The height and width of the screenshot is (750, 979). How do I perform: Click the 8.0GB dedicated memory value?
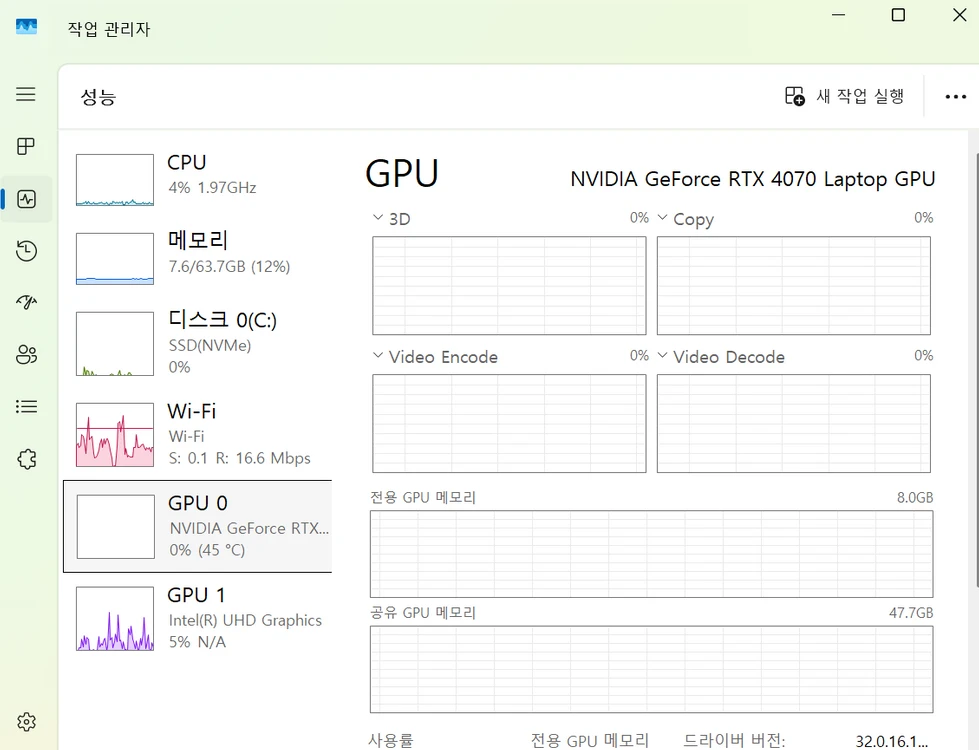click(x=915, y=498)
